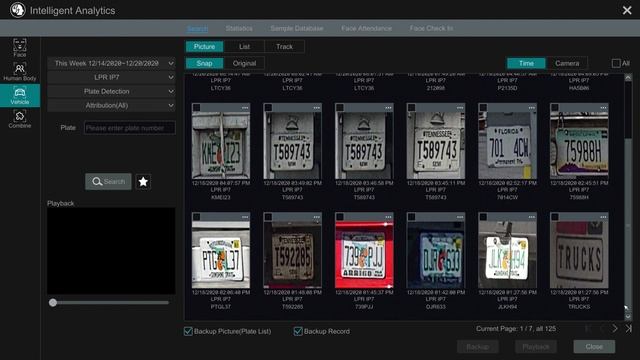This screenshot has height=360, width=640.
Task: Check the PTGL37 plate thumbnail checkbox
Action: click(x=197, y=217)
